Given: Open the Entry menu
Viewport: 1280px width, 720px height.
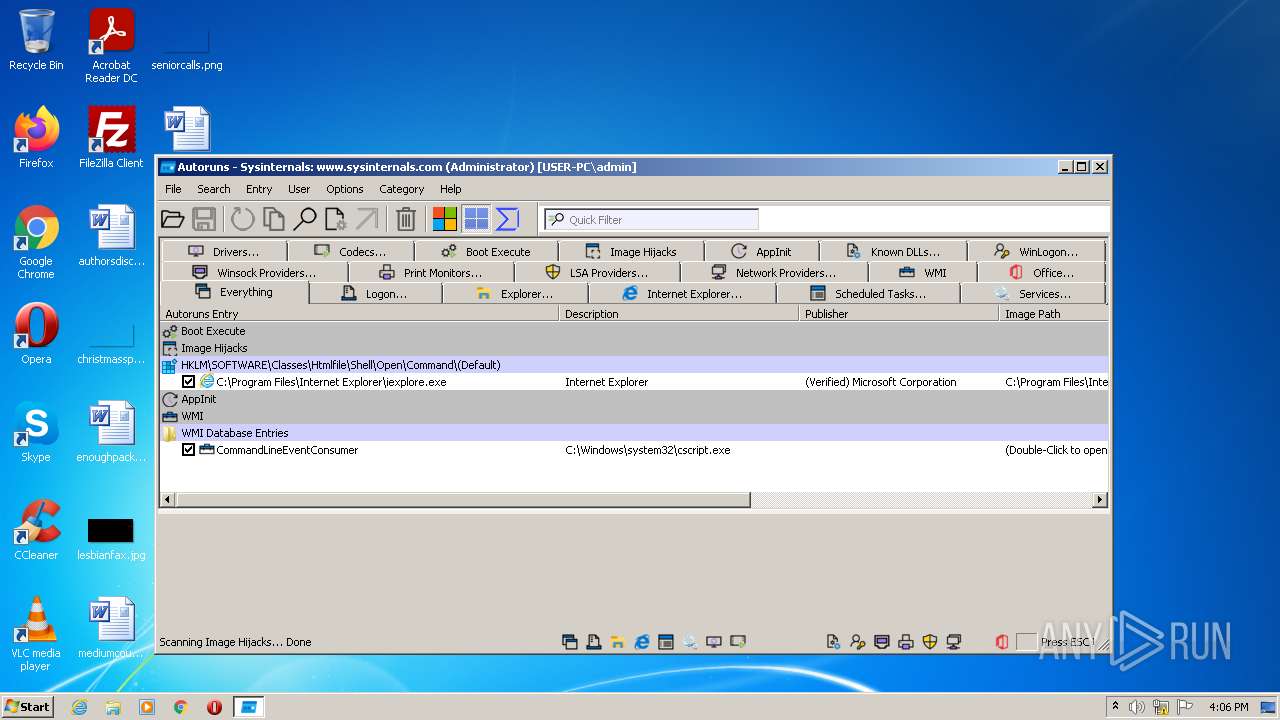Looking at the screenshot, I should (x=259, y=189).
